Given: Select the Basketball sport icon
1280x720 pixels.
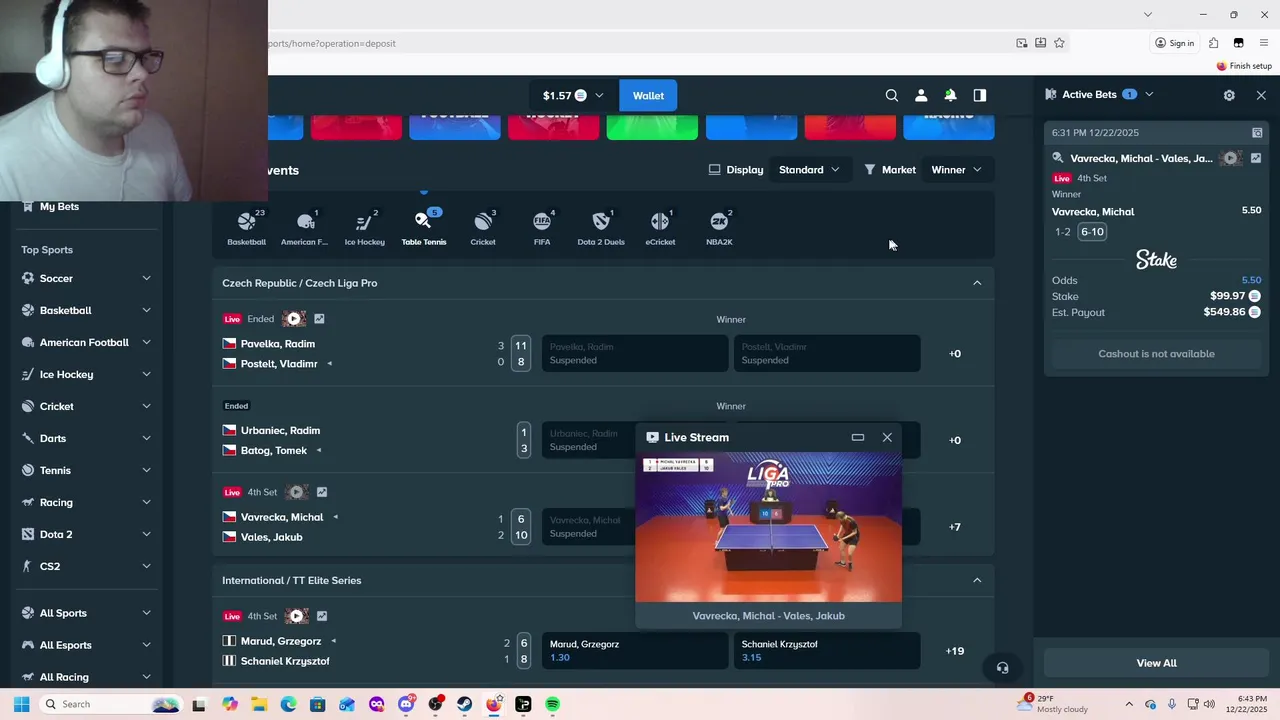Looking at the screenshot, I should pyautogui.click(x=246, y=228).
